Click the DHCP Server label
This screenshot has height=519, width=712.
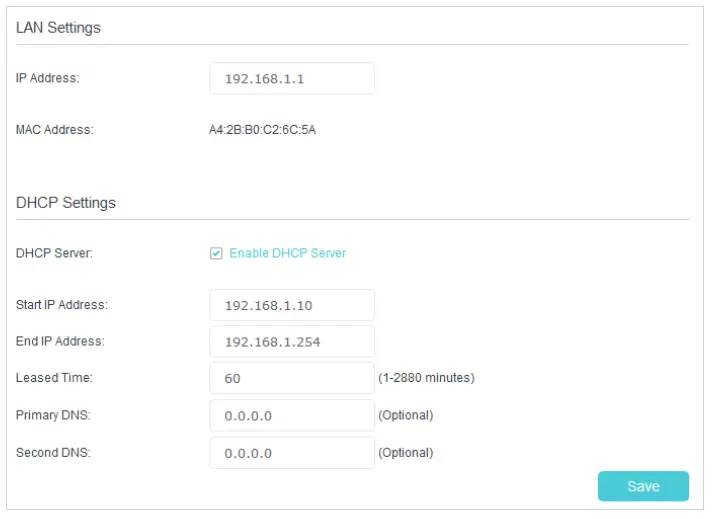click(54, 253)
